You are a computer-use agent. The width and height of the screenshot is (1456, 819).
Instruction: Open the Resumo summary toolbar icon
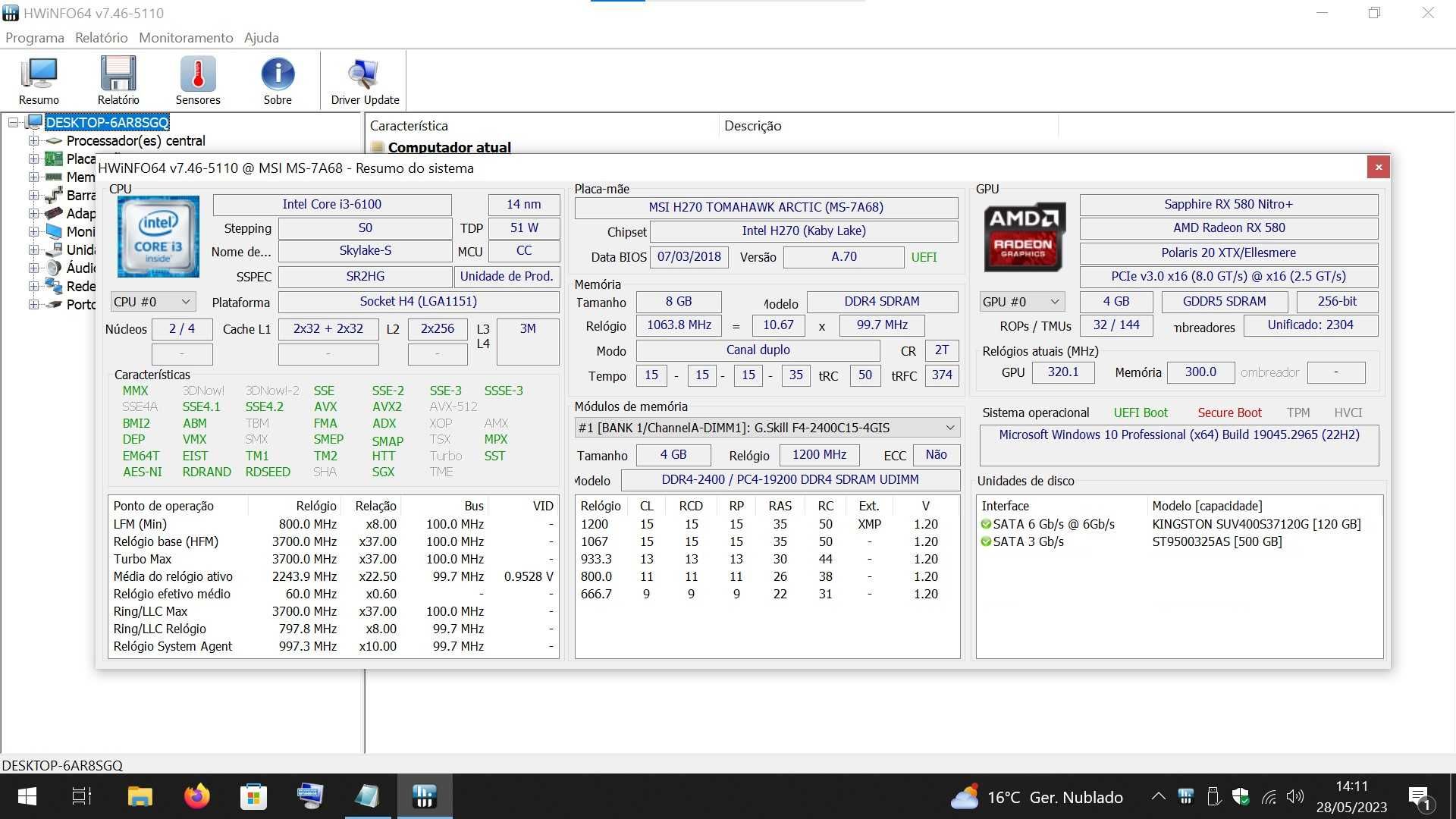[39, 80]
